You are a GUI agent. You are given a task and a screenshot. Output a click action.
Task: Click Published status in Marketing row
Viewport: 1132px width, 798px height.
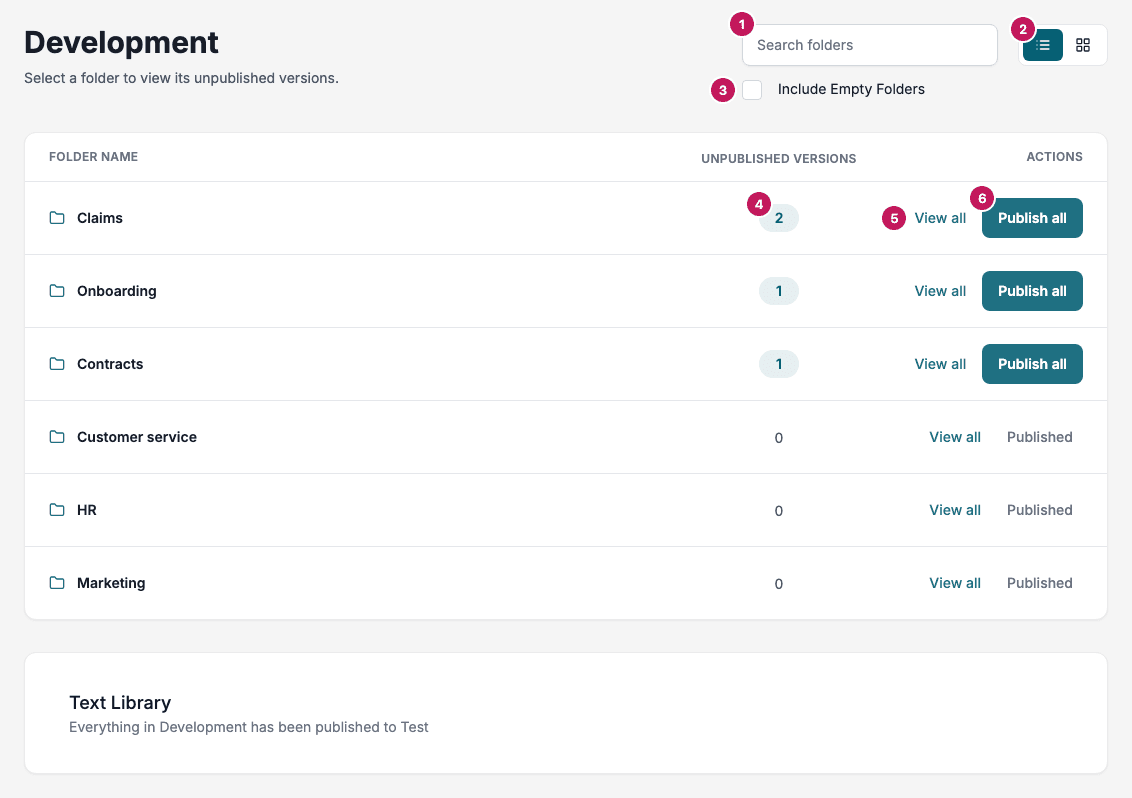coord(1040,583)
